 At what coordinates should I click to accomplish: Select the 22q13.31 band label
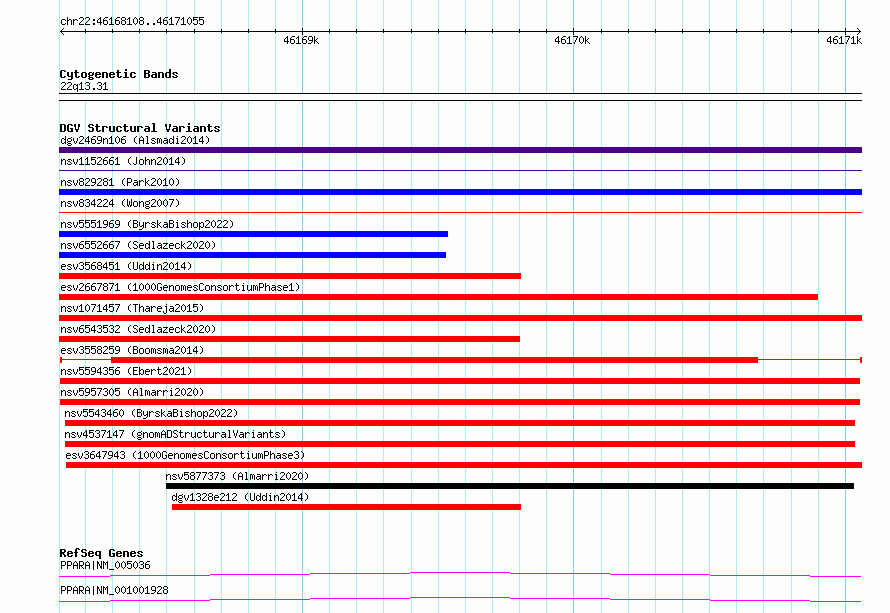pyautogui.click(x=84, y=86)
